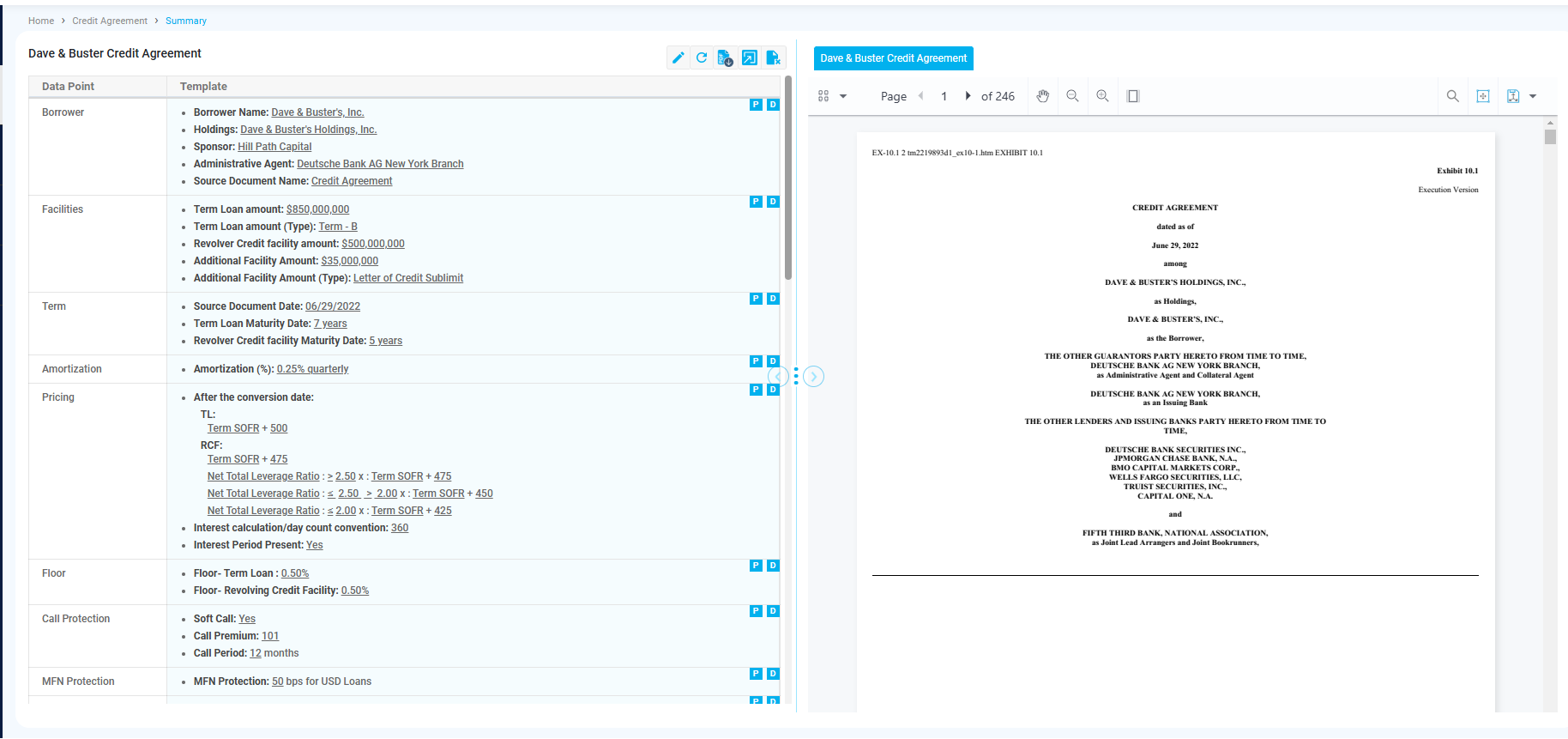The height and width of the screenshot is (739, 1568).
Task: Expand the export options dropdown arrow
Action: click(1533, 96)
